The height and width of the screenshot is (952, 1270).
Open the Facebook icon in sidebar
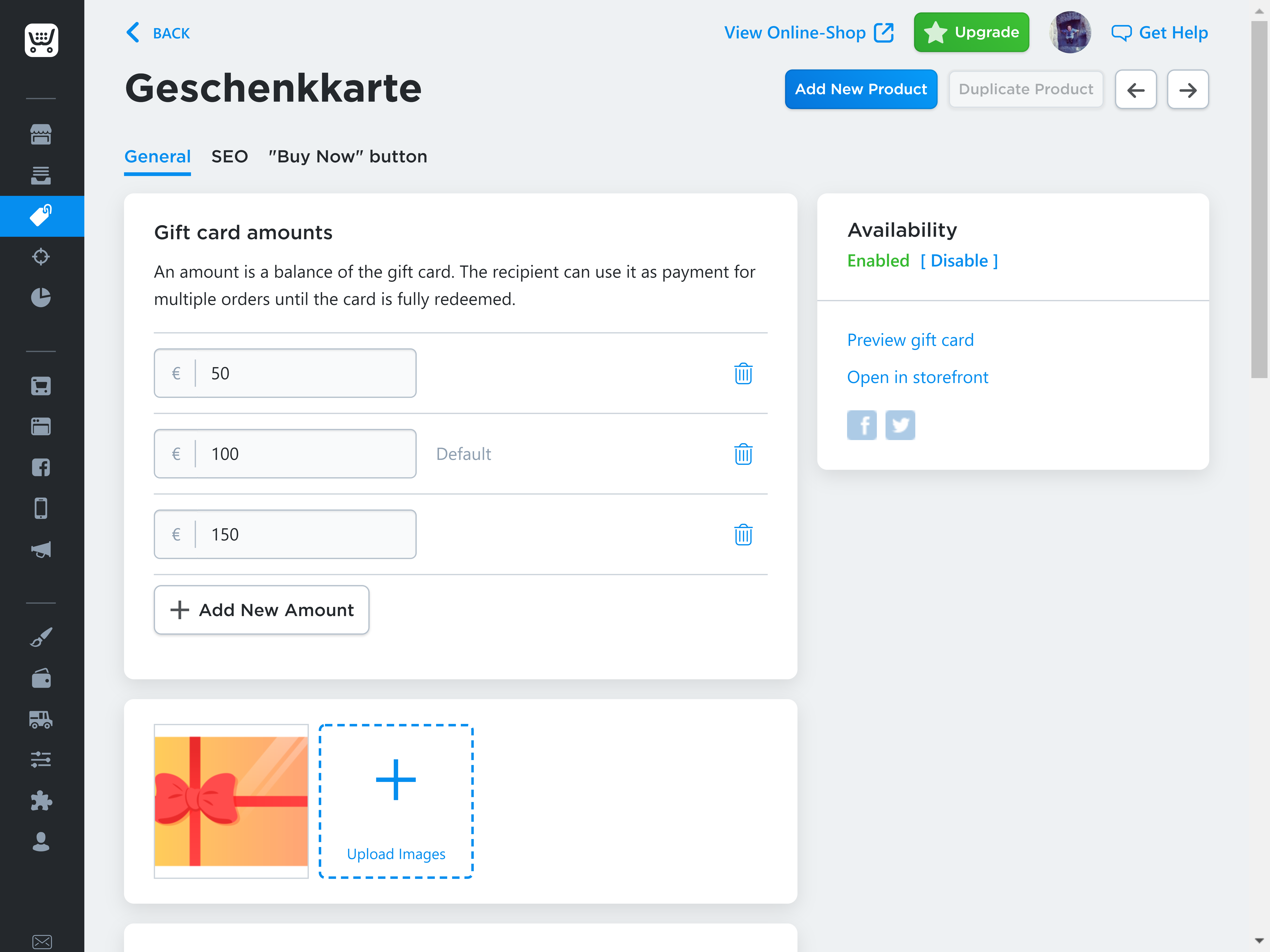tap(41, 468)
